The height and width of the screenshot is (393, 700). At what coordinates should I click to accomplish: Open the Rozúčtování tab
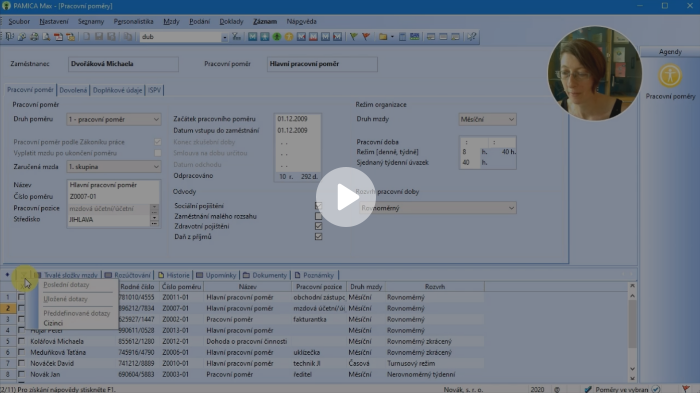pyautogui.click(x=128, y=275)
